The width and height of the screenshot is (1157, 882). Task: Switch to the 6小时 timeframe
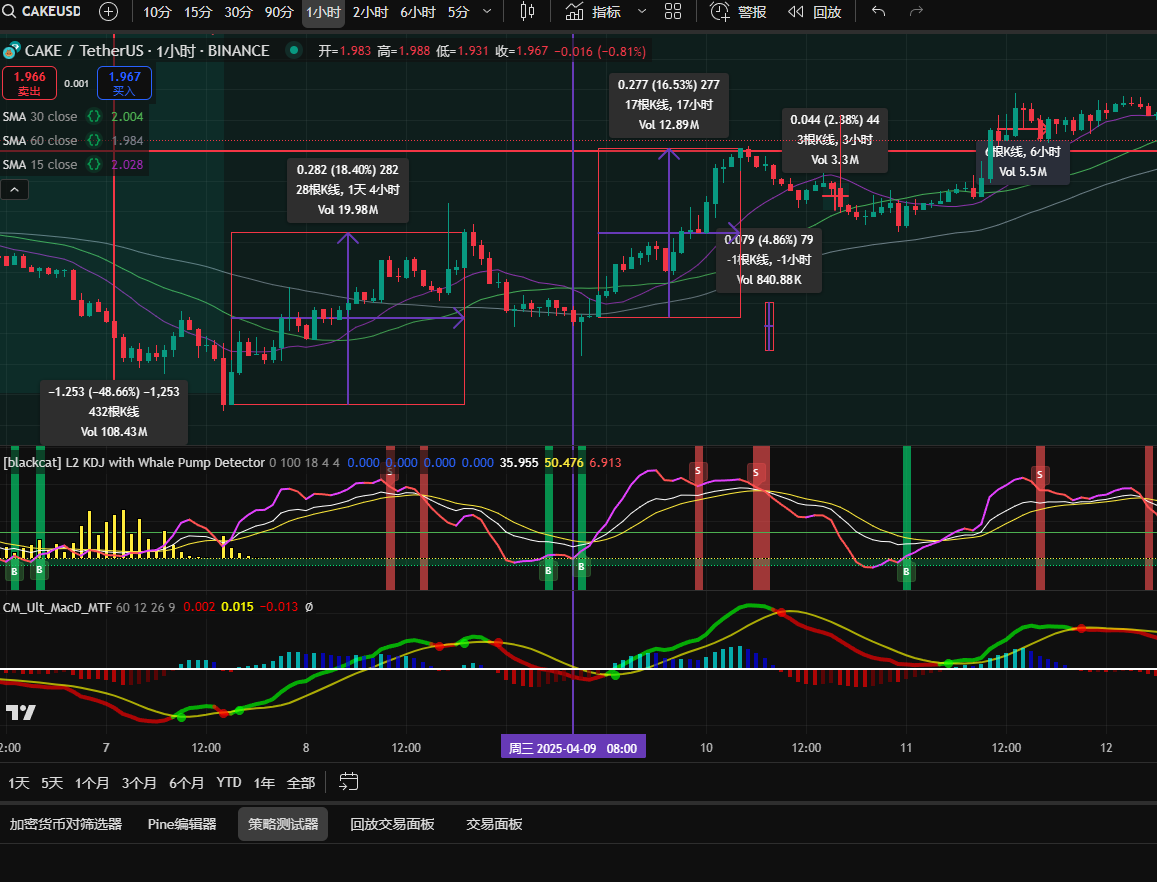click(418, 12)
